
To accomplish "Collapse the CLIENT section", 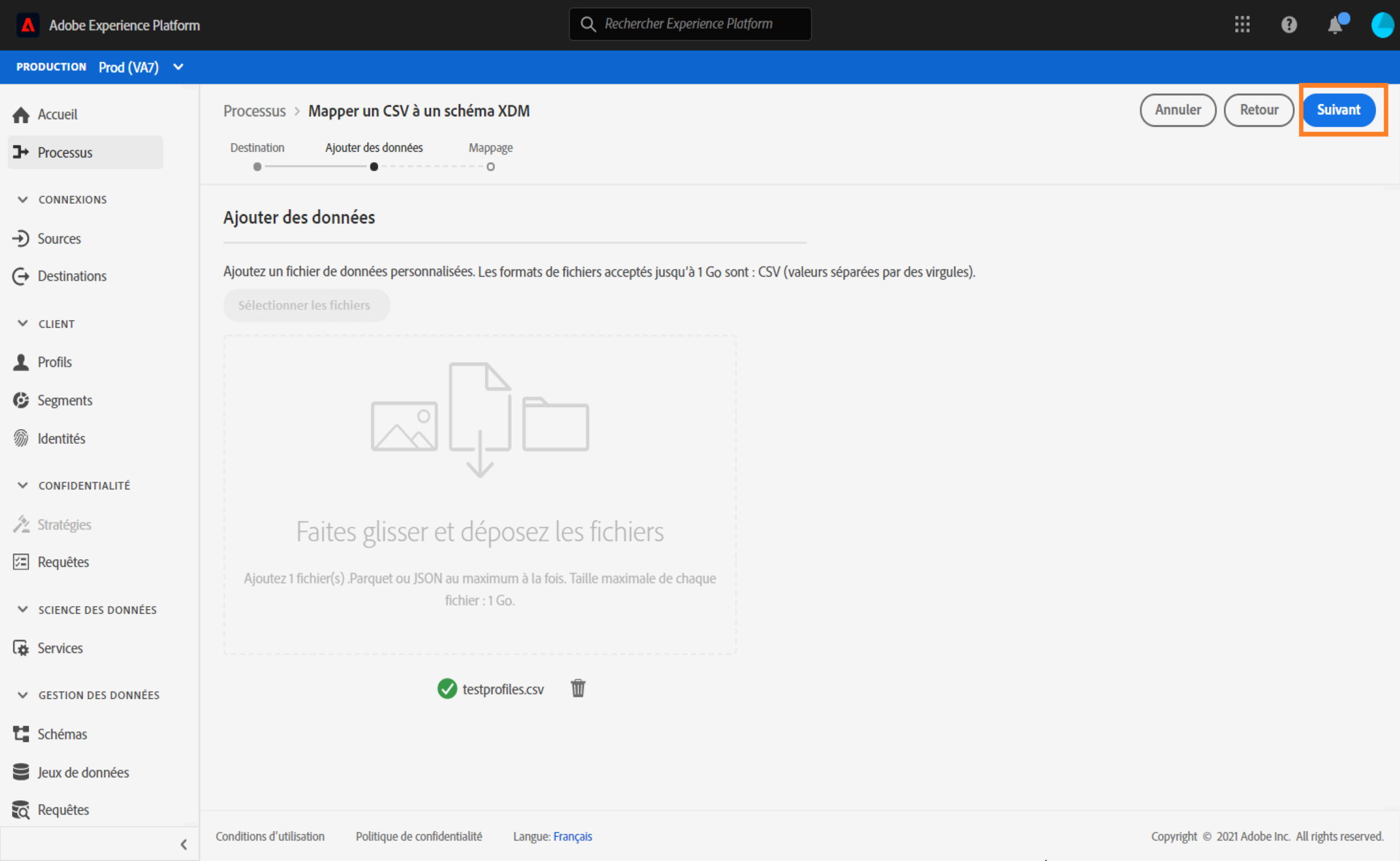I will 23,323.
